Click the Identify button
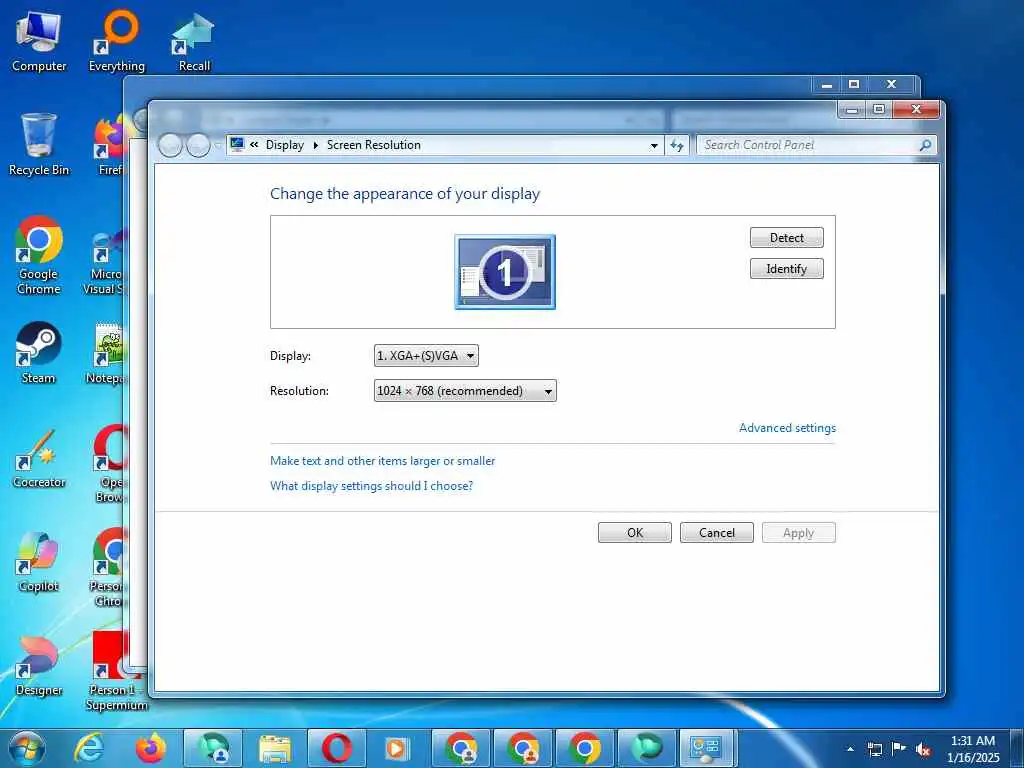This screenshot has height=768, width=1024. (786, 268)
